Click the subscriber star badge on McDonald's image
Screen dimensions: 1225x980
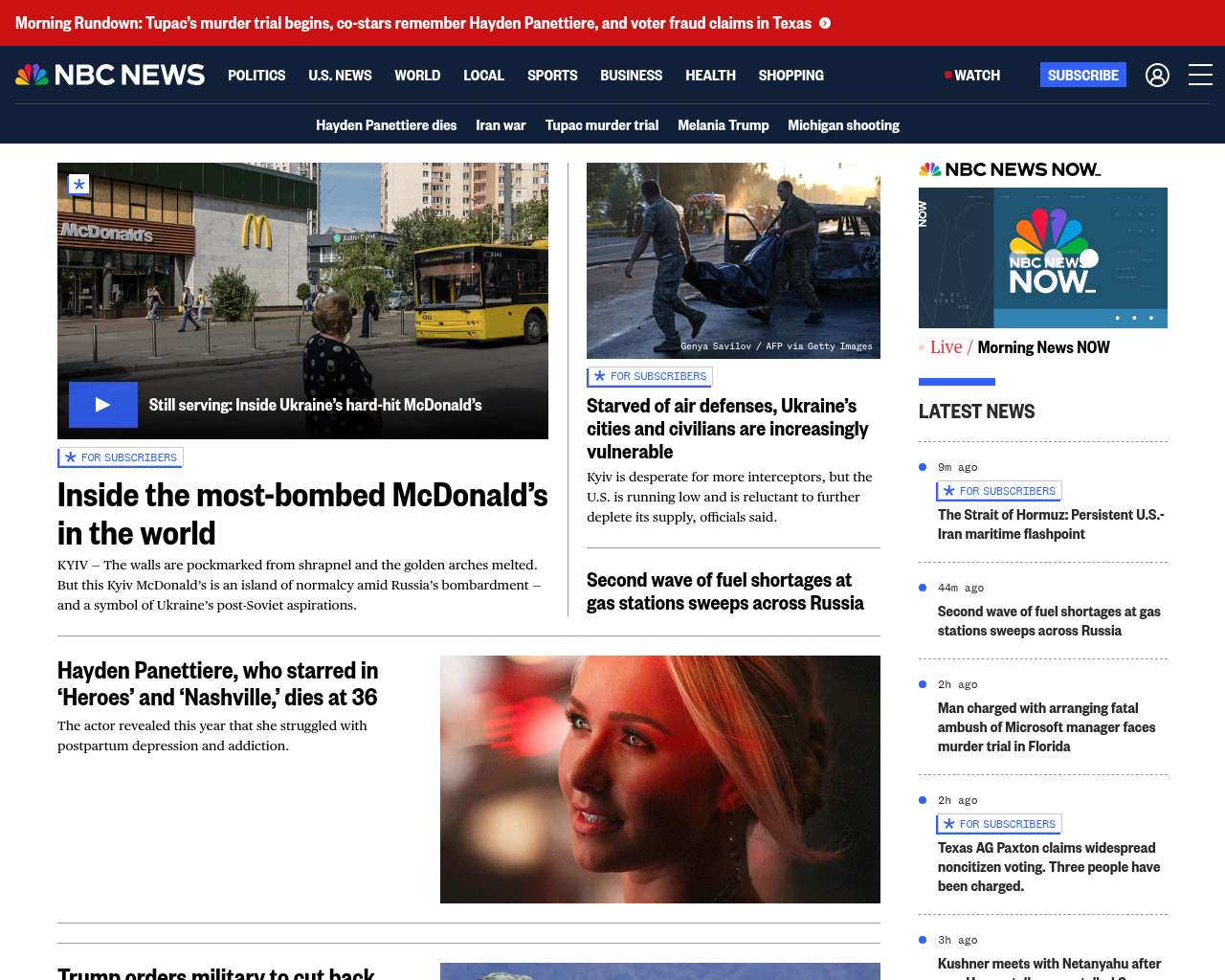(79, 185)
